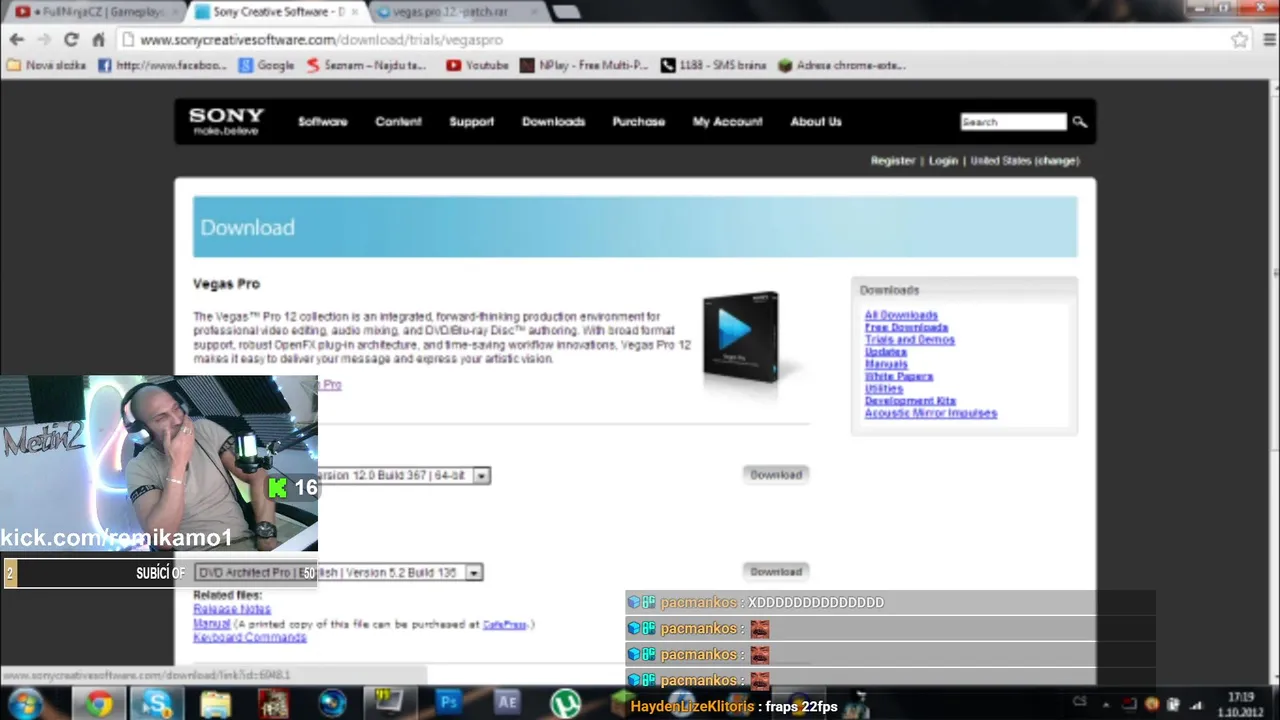Viewport: 1280px width, 720px height.
Task: Open uTorrent from the taskbar
Action: (565, 703)
